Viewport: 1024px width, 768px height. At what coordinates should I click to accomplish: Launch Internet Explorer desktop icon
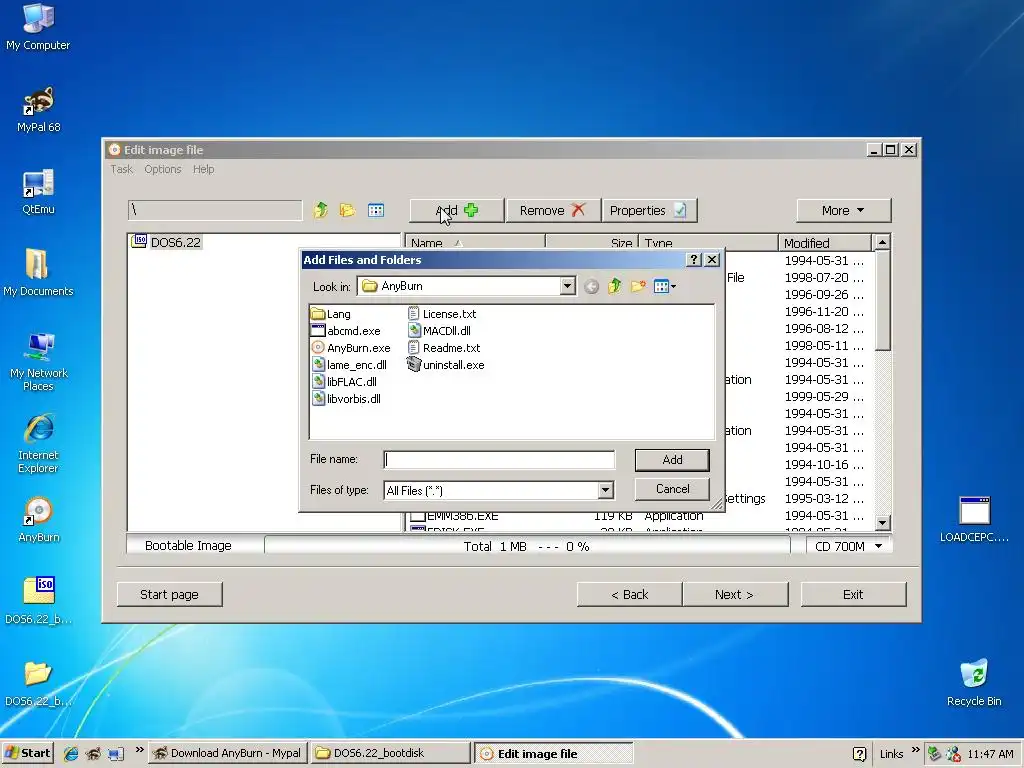pyautogui.click(x=38, y=443)
